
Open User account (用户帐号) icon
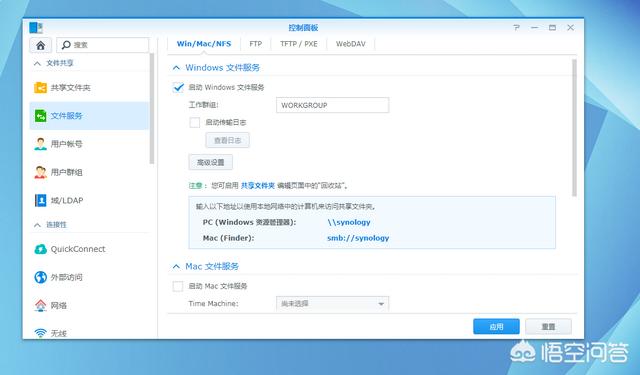(40, 144)
